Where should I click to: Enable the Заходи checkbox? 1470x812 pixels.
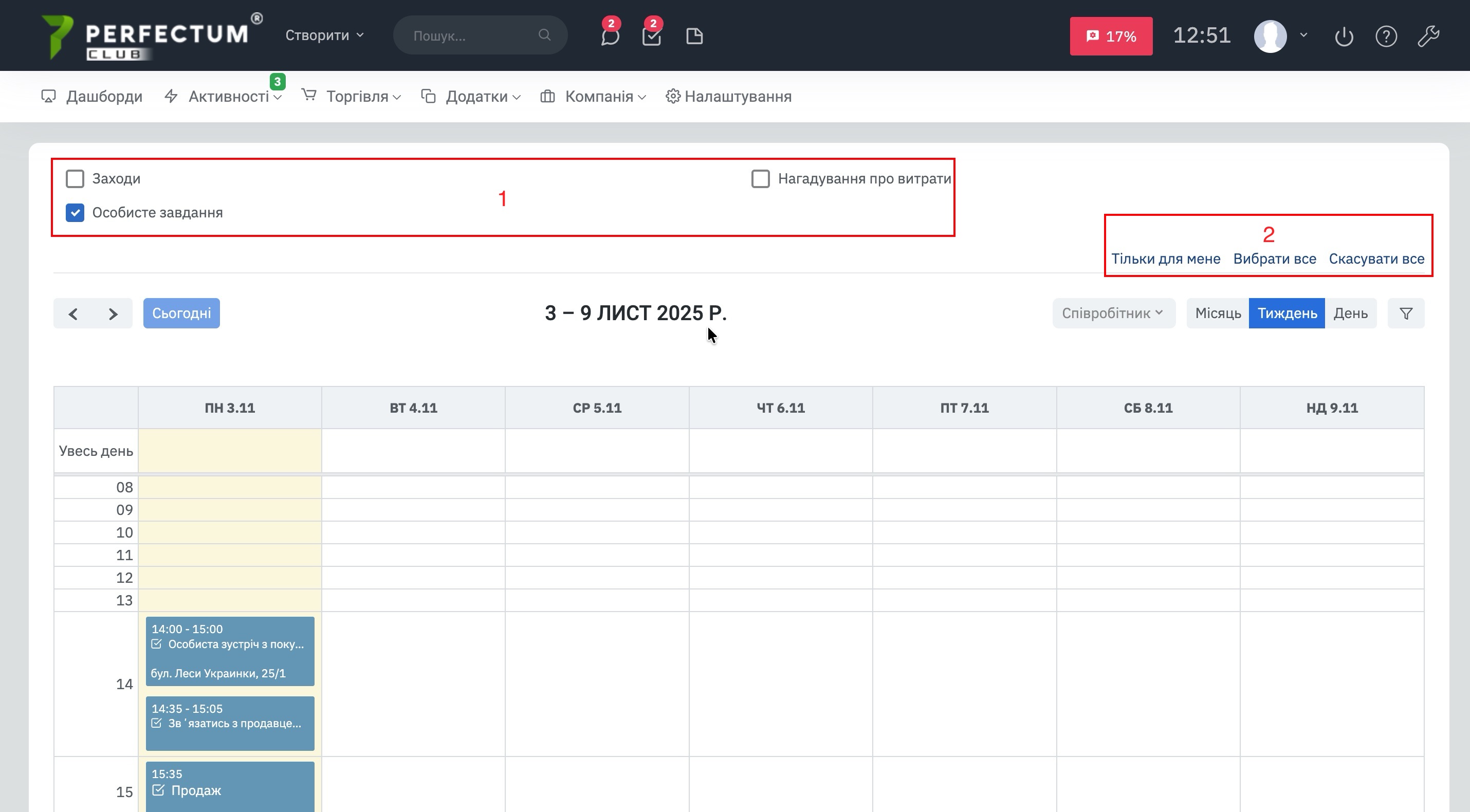[x=75, y=179]
